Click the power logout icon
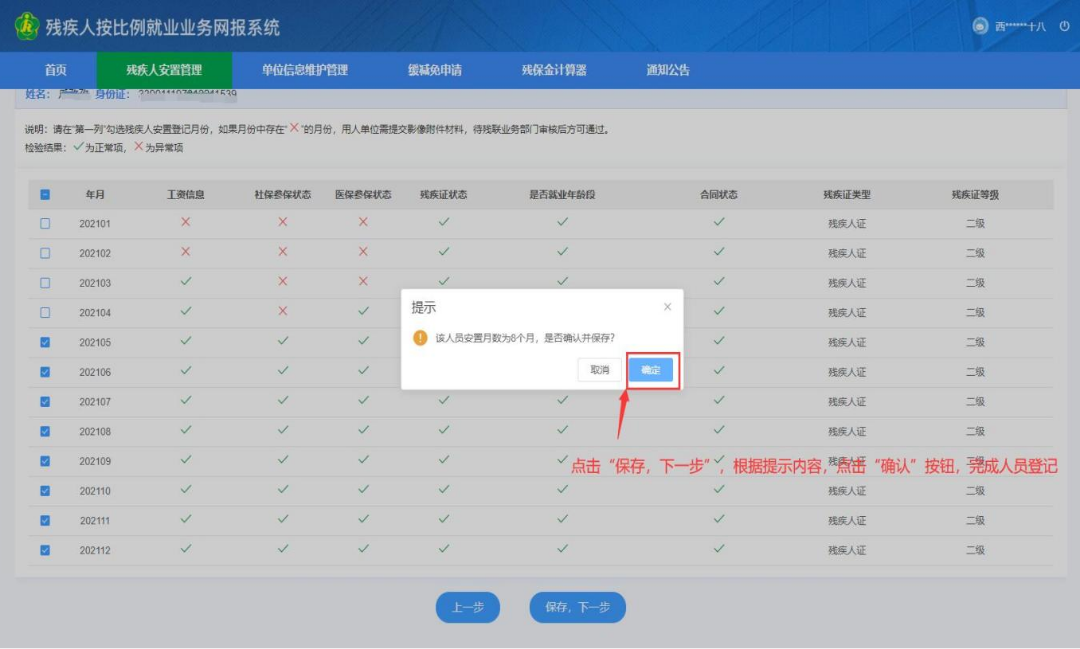The image size is (1080, 649). [x=1064, y=27]
